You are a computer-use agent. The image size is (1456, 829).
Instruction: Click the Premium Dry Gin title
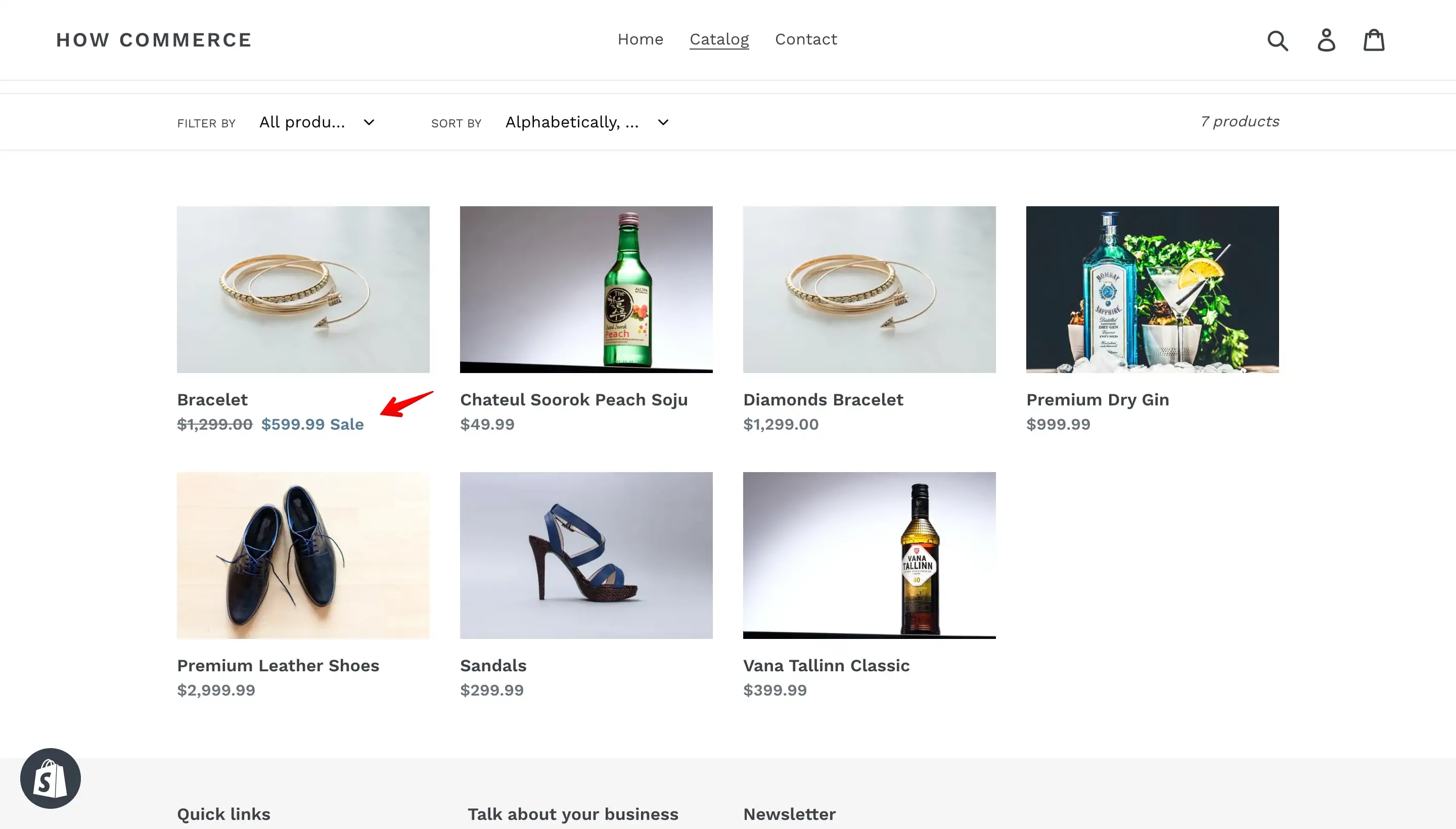(x=1097, y=400)
